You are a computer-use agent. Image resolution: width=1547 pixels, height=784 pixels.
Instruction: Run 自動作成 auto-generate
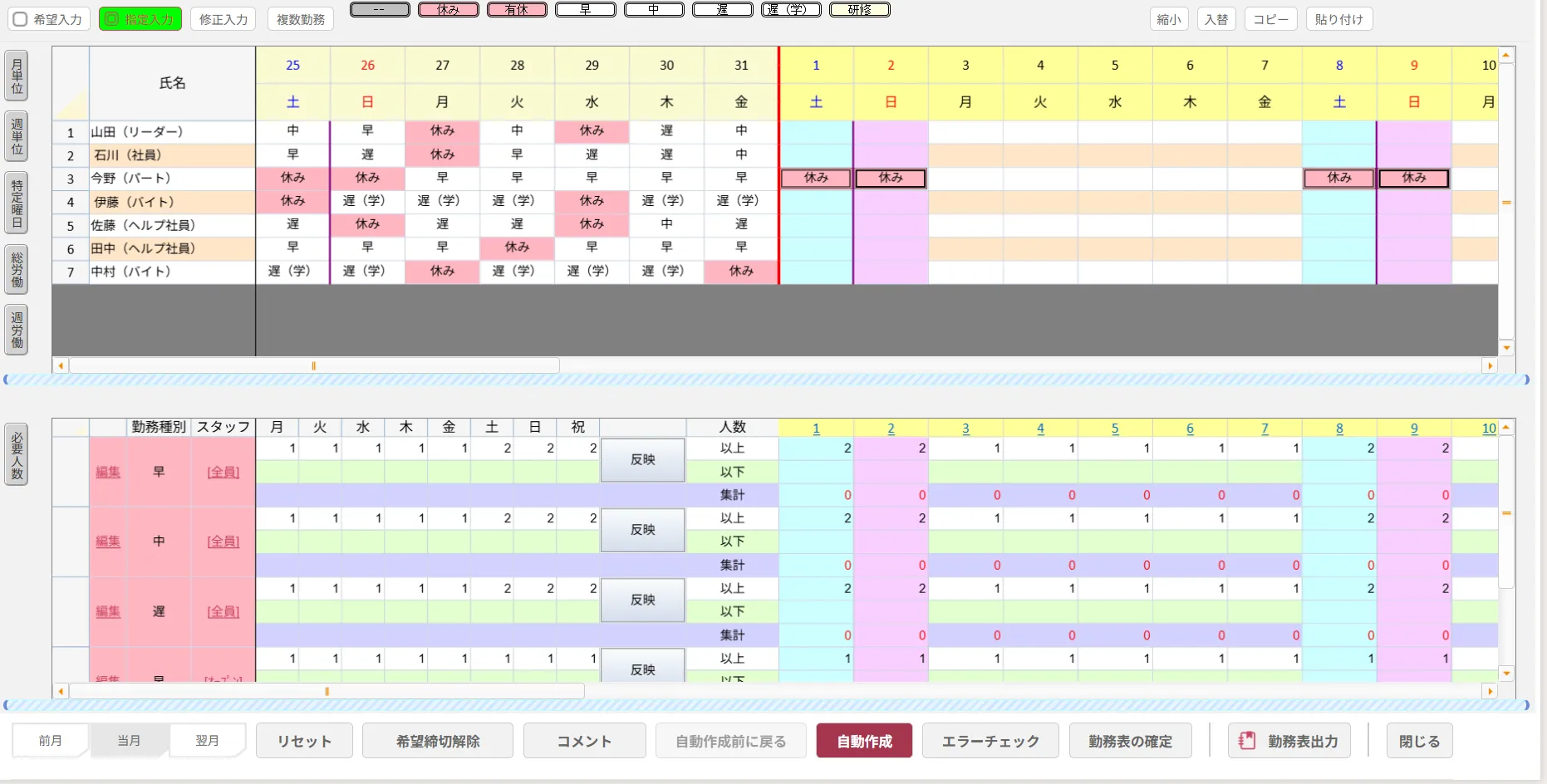[864, 741]
